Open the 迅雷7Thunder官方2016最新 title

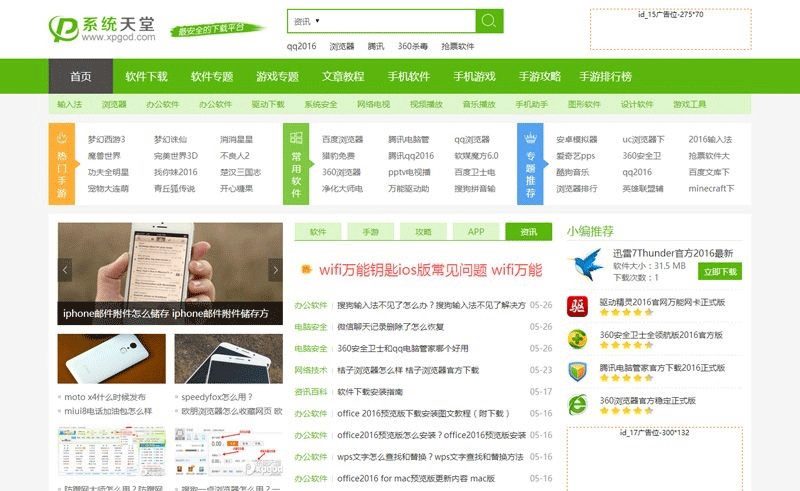click(673, 253)
